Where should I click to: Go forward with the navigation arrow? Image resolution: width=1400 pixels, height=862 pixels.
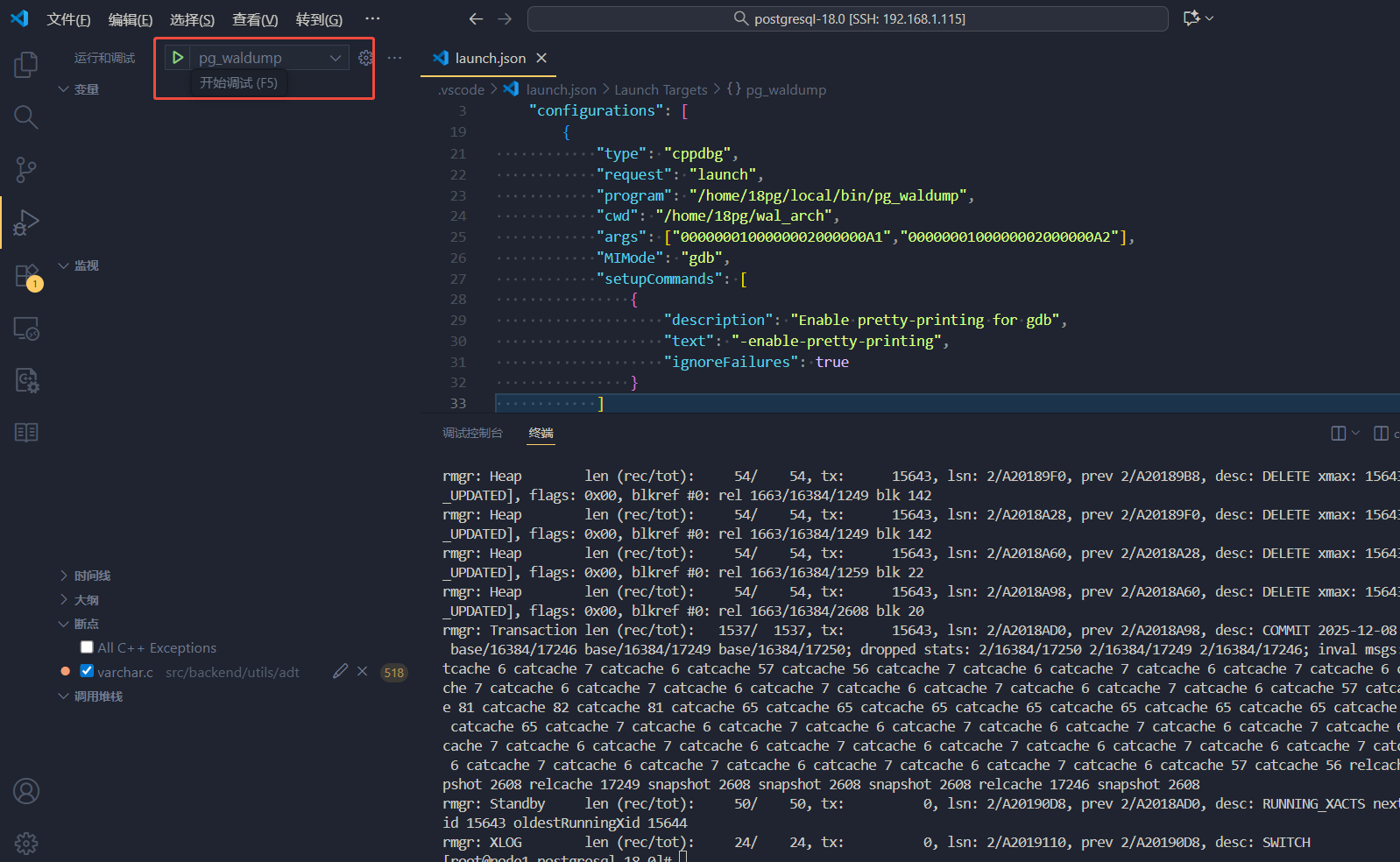coord(505,18)
